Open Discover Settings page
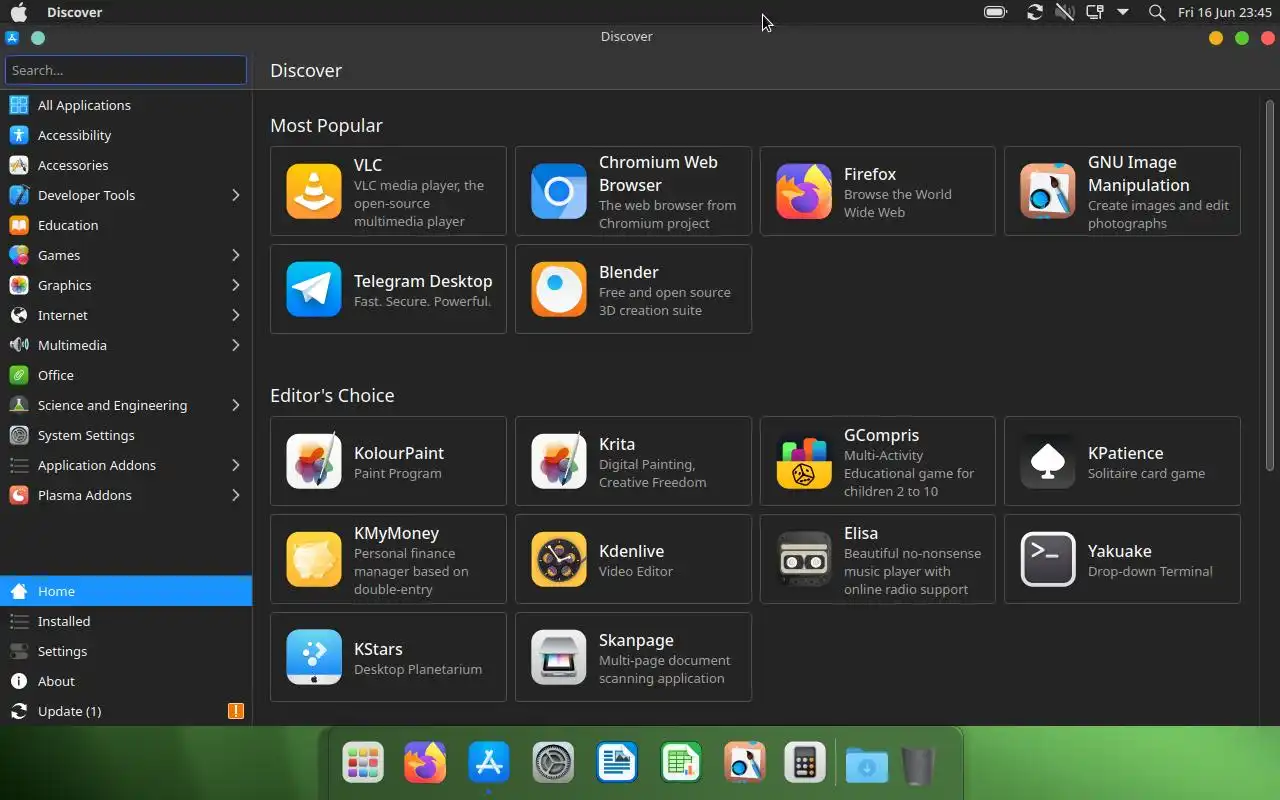Viewport: 1280px width, 800px height. [x=126, y=651]
